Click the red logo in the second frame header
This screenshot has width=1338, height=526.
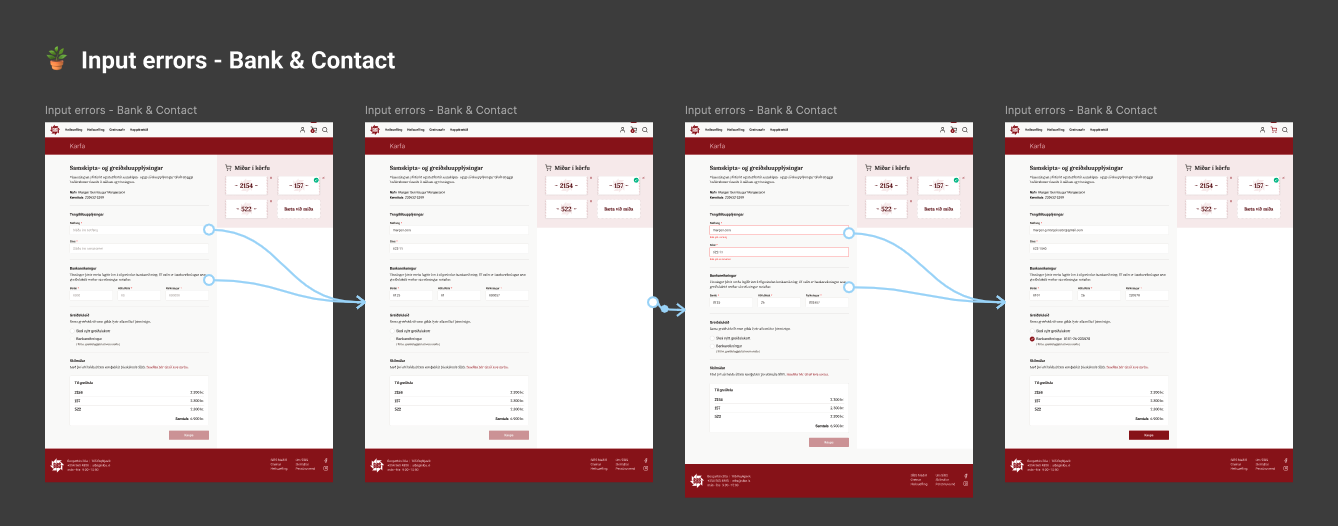click(375, 130)
